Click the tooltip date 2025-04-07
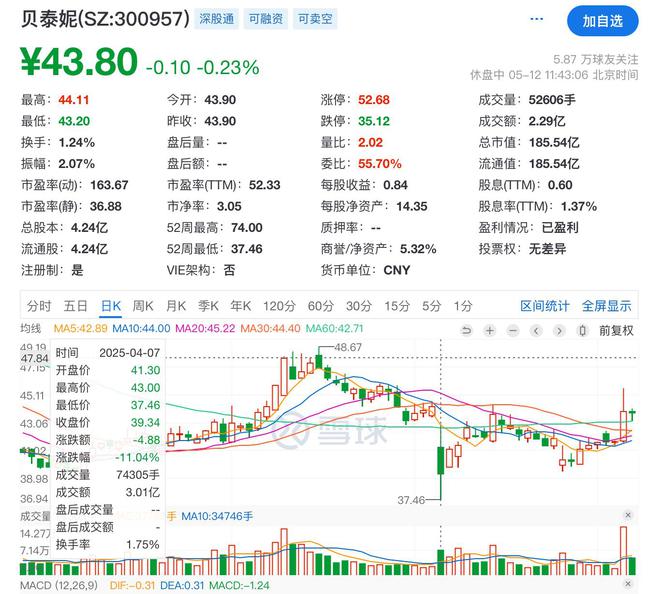Image resolution: width=660 pixels, height=594 pixels. [x=130, y=353]
